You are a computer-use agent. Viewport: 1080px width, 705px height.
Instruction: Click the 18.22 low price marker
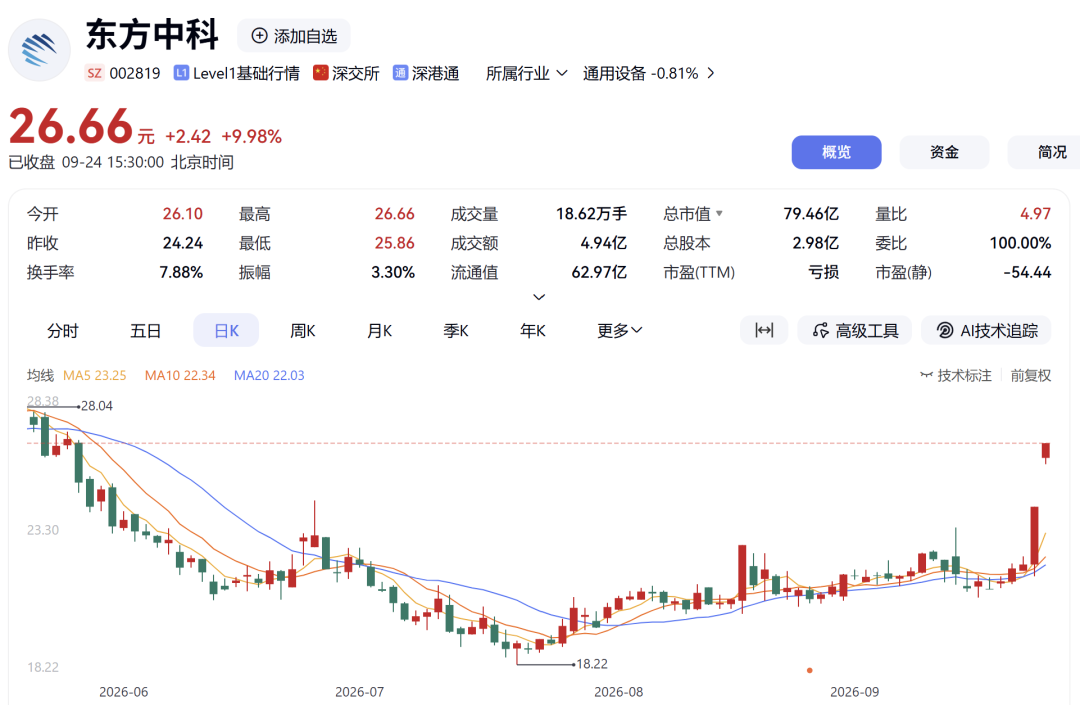pyautogui.click(x=592, y=664)
